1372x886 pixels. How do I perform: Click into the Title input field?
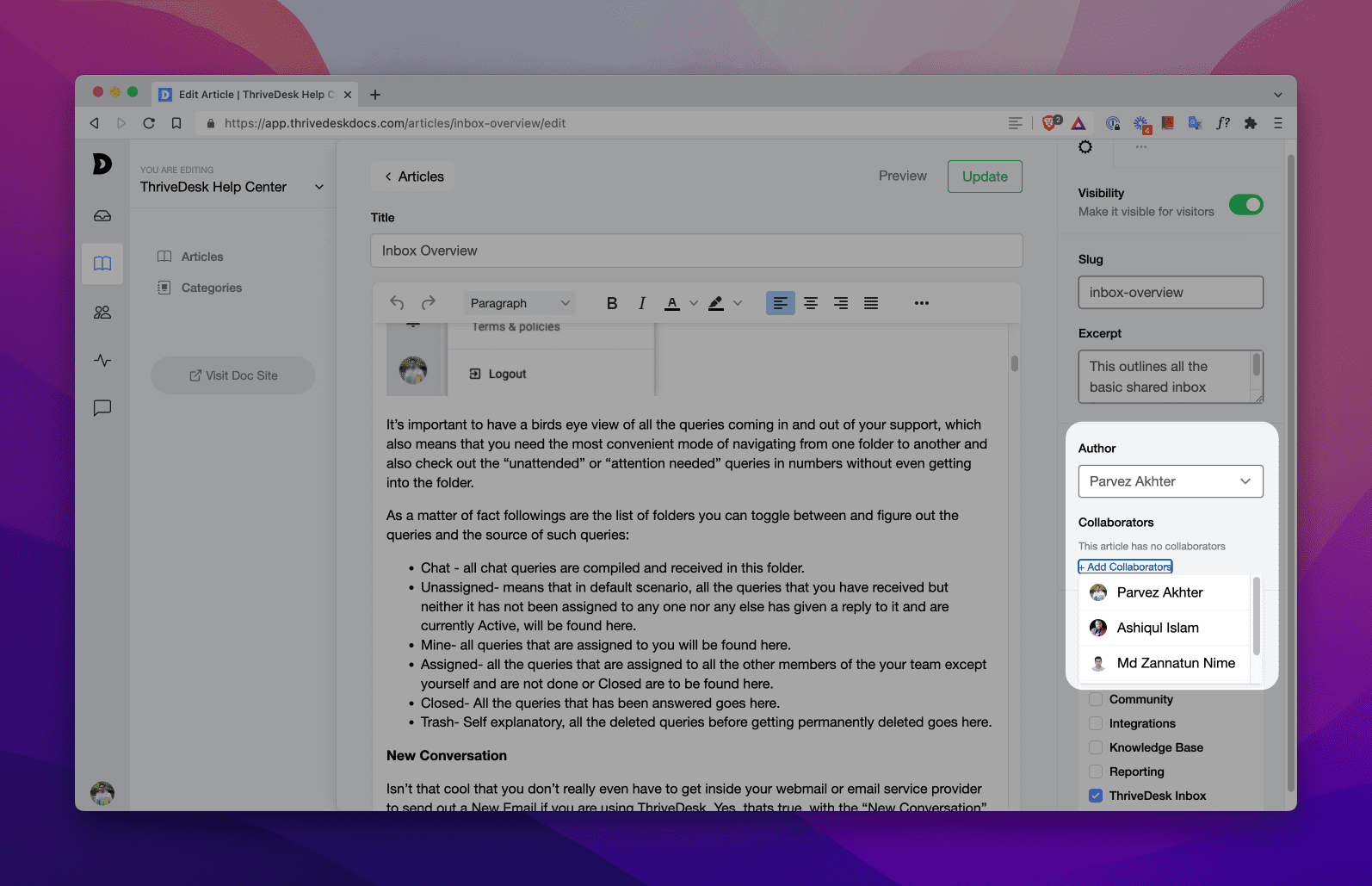(x=696, y=251)
